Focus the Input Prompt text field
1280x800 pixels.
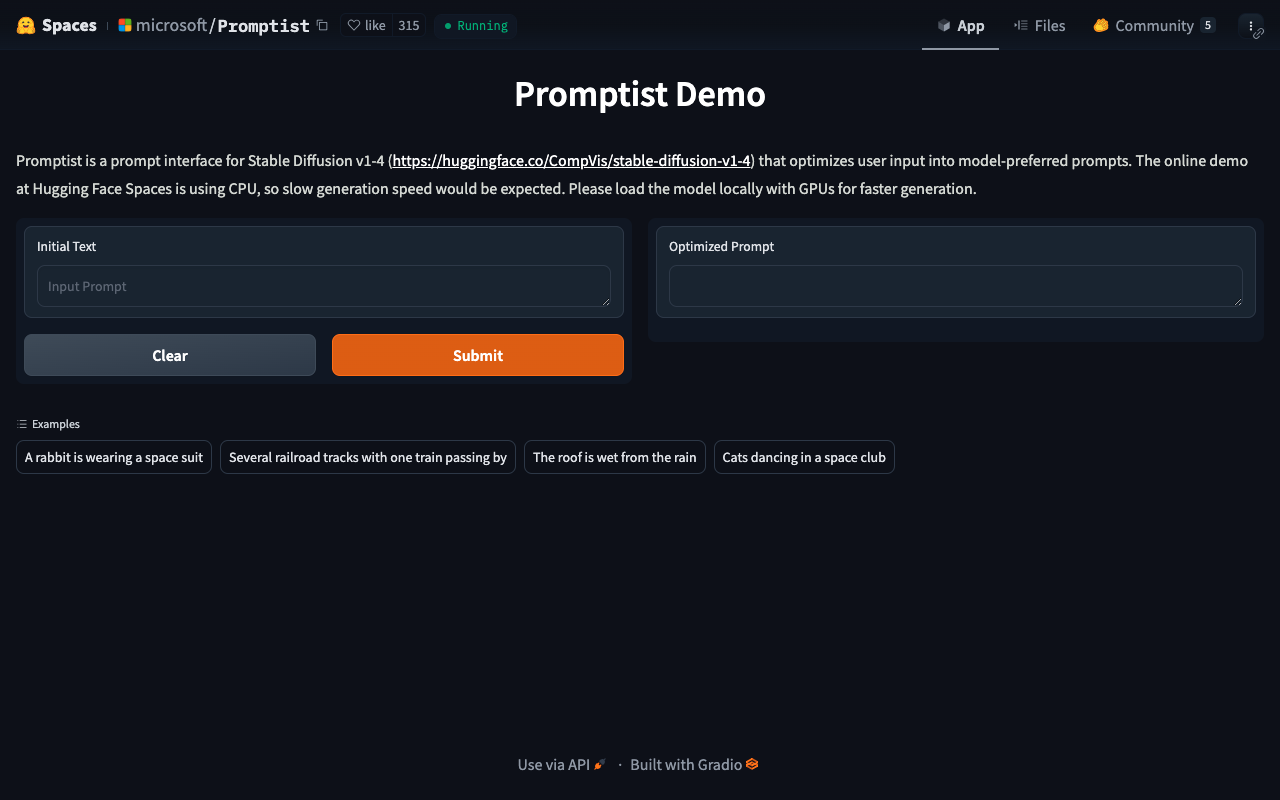(323, 286)
